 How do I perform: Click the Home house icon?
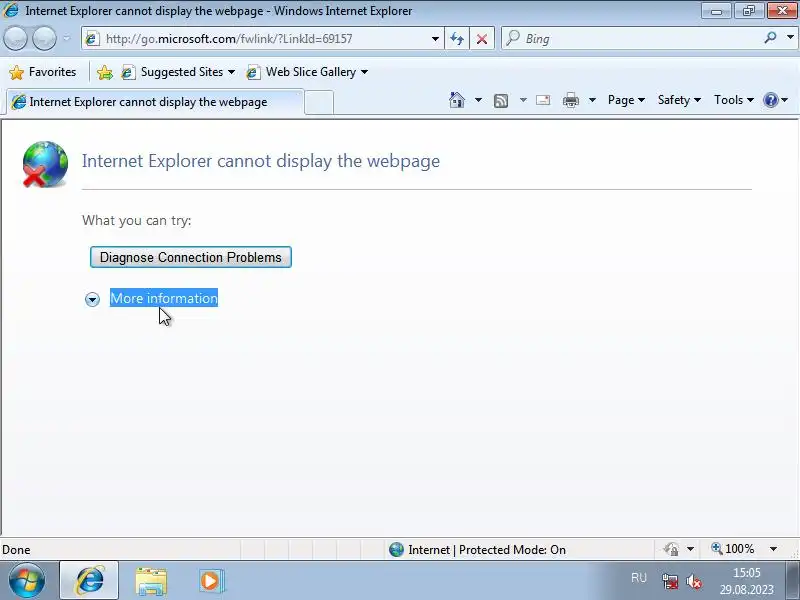457,100
